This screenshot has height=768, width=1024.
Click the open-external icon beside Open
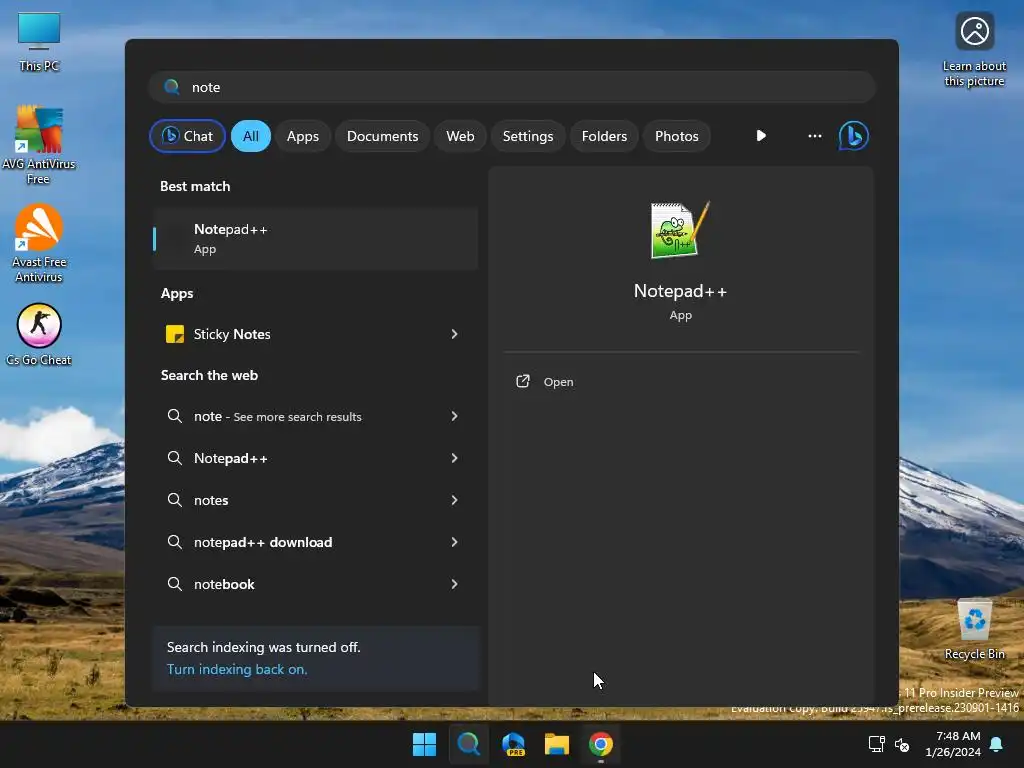522,381
